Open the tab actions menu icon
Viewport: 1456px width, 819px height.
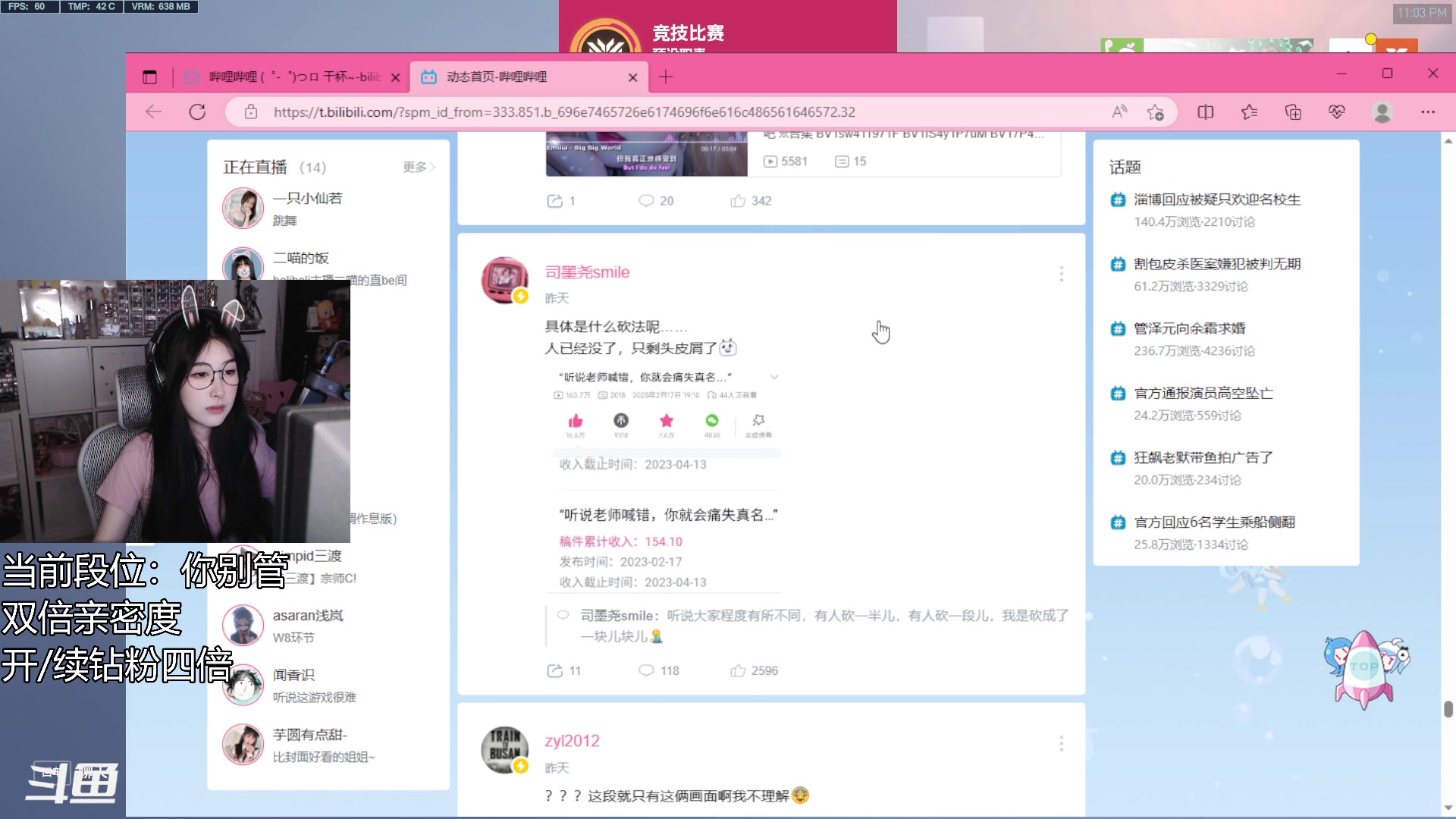[149, 77]
